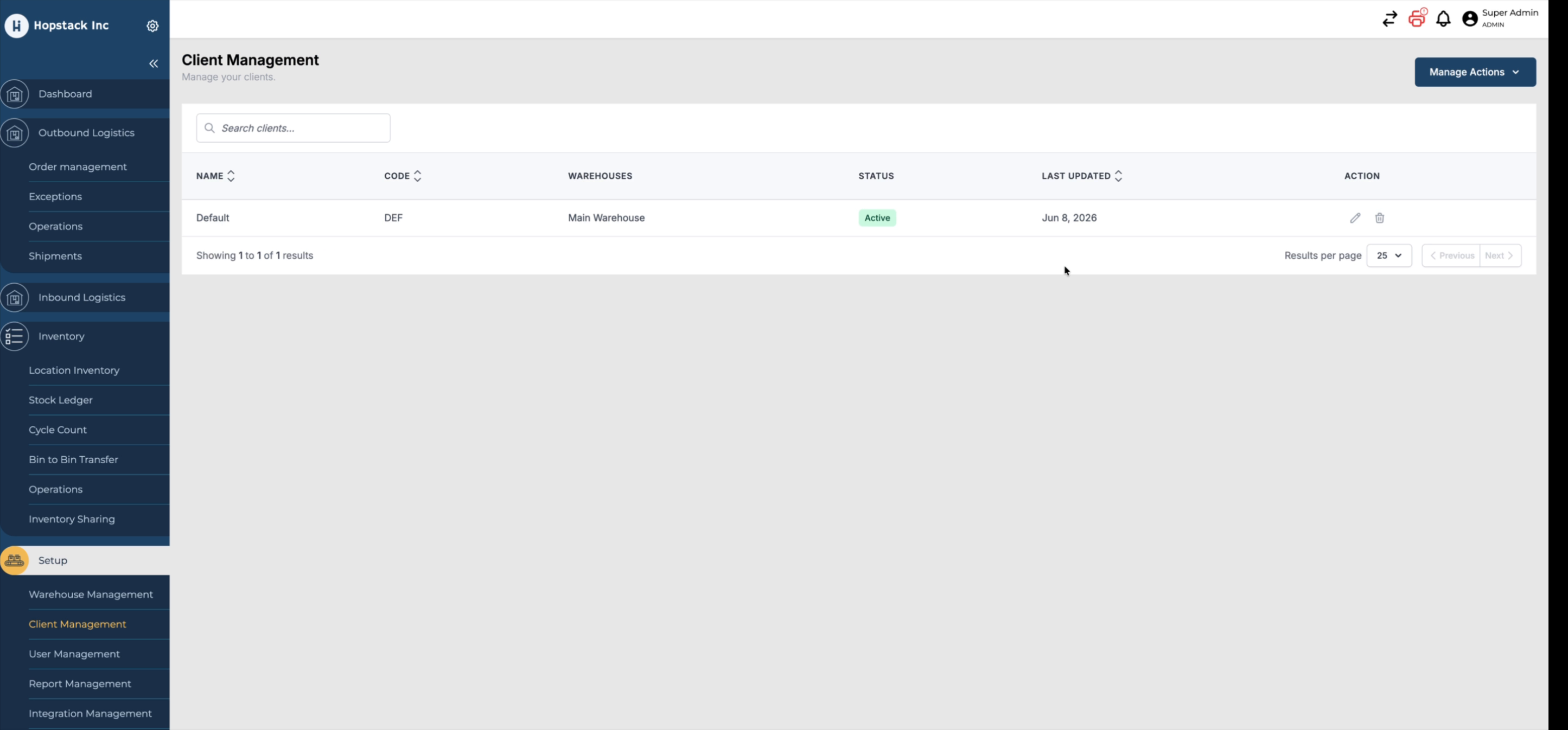Click the Outbound Logistics sidebar icon
This screenshot has height=730, width=1568.
[x=15, y=133]
